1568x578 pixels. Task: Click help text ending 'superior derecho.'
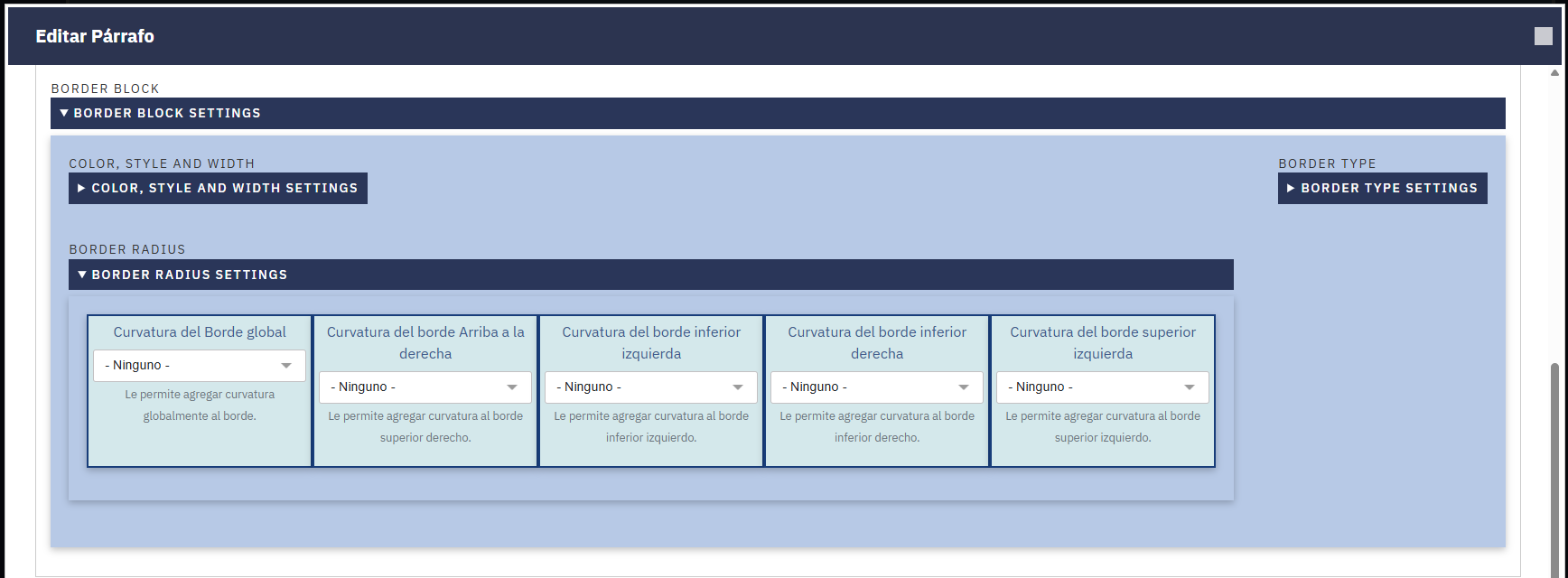coord(425,426)
